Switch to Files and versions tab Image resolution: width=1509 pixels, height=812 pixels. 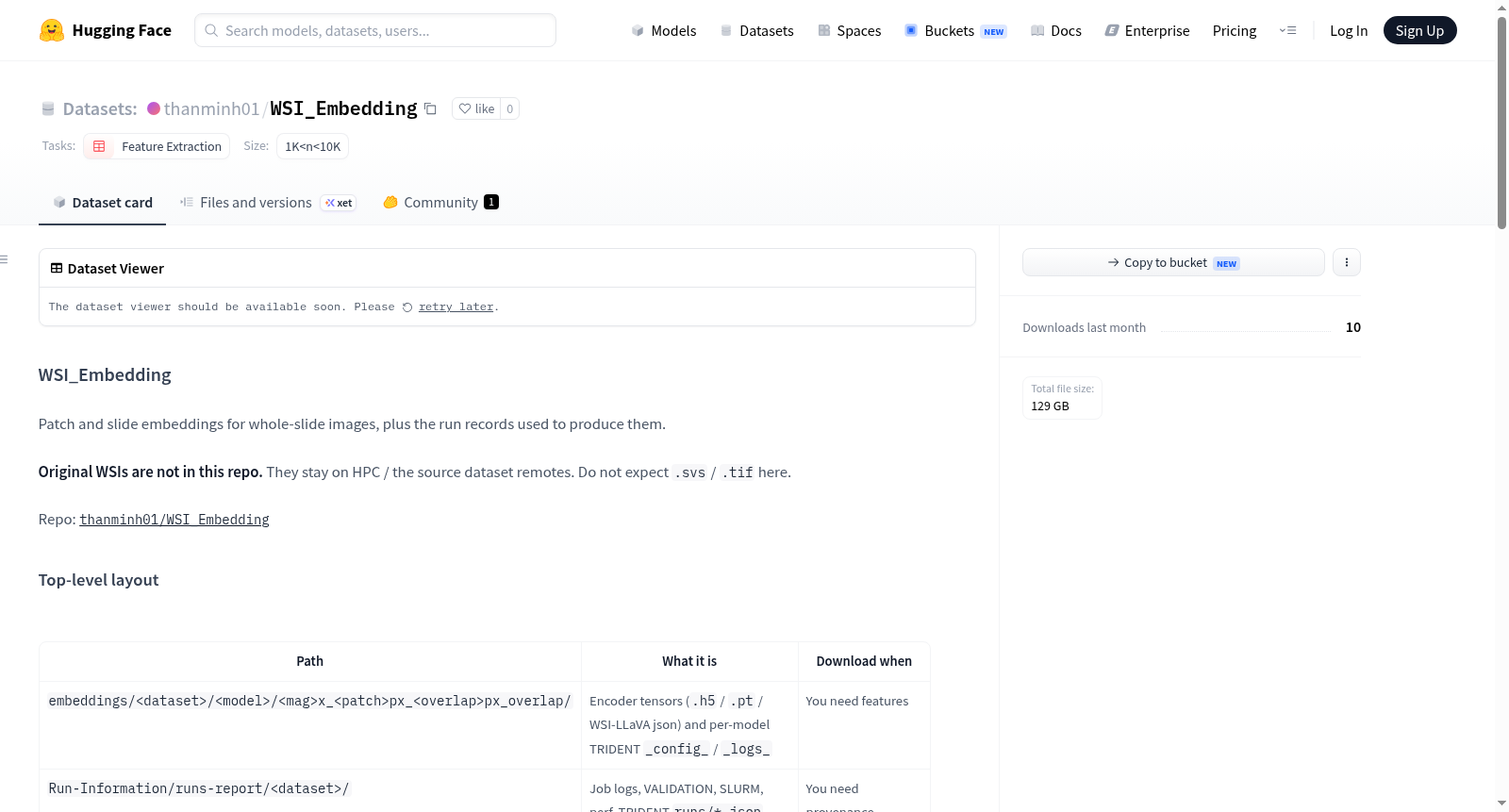268,202
